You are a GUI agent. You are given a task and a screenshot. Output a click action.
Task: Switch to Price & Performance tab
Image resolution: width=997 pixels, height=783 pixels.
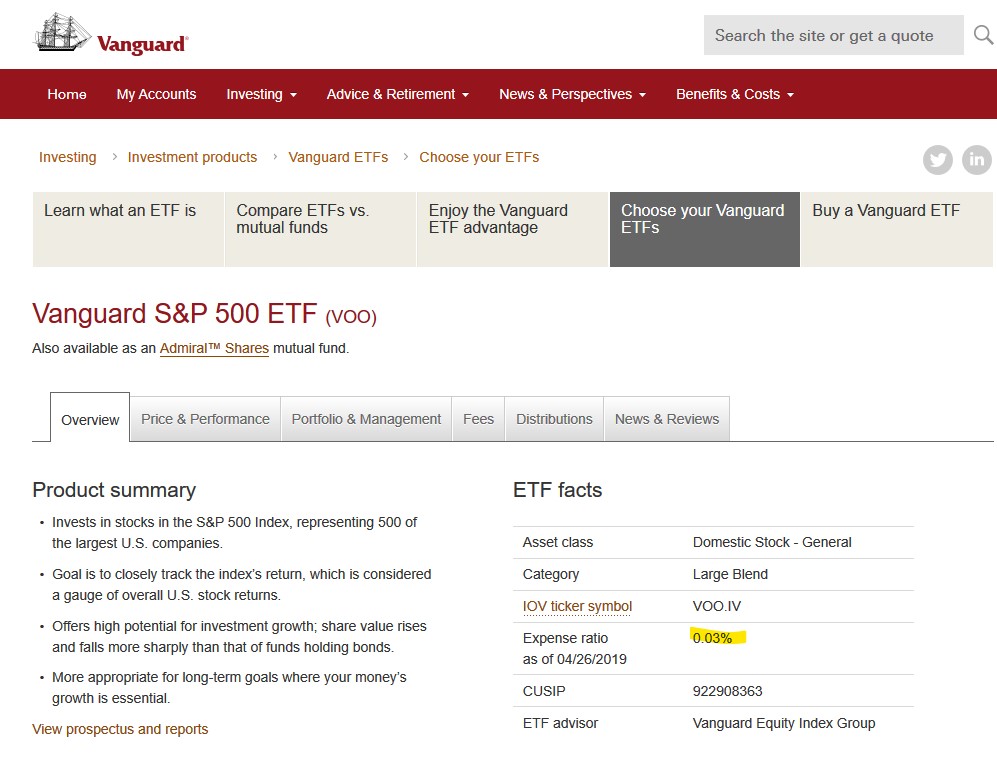pos(205,419)
